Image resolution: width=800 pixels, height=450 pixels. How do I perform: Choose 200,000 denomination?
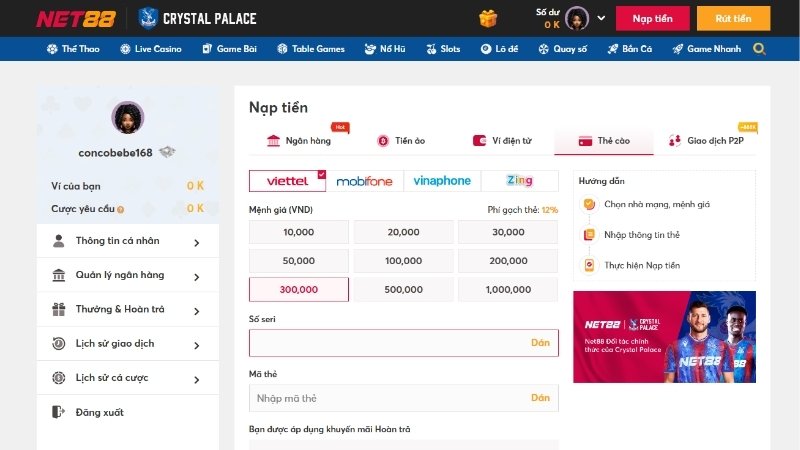tap(508, 261)
